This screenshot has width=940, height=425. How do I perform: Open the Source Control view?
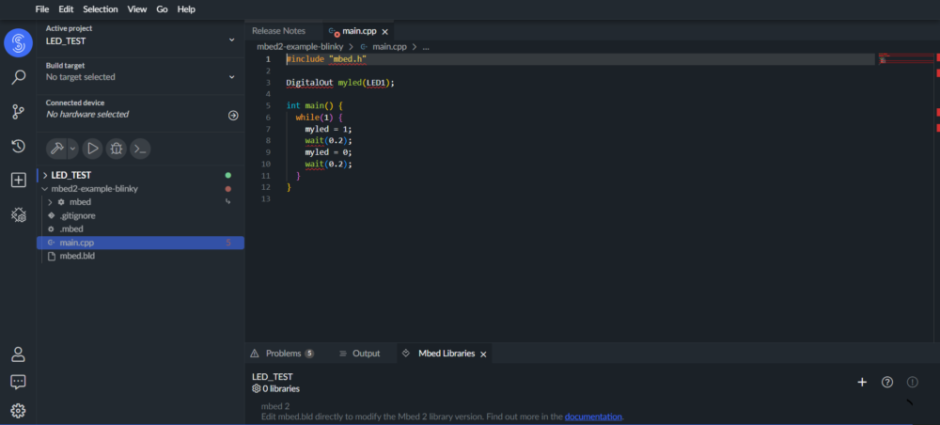point(18,112)
